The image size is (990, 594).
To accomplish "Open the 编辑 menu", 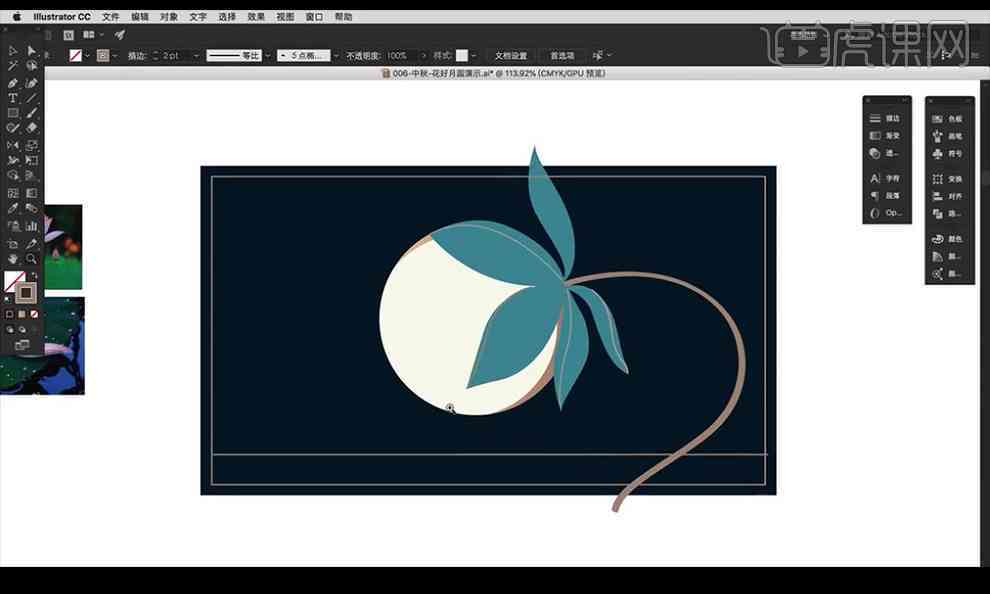I will click(x=140, y=17).
